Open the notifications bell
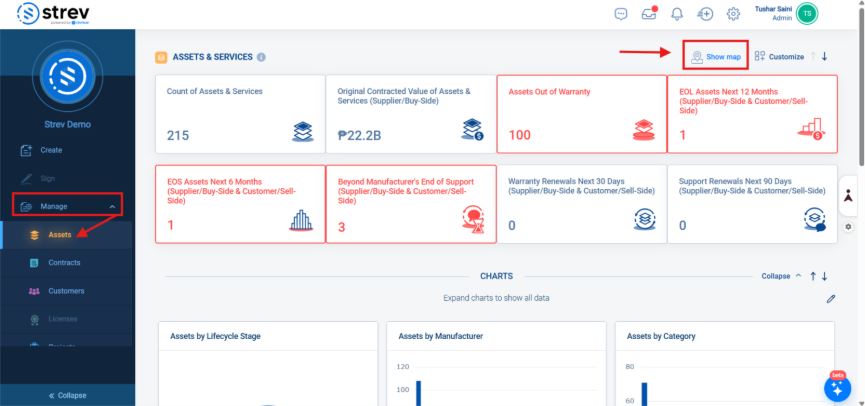 point(677,14)
